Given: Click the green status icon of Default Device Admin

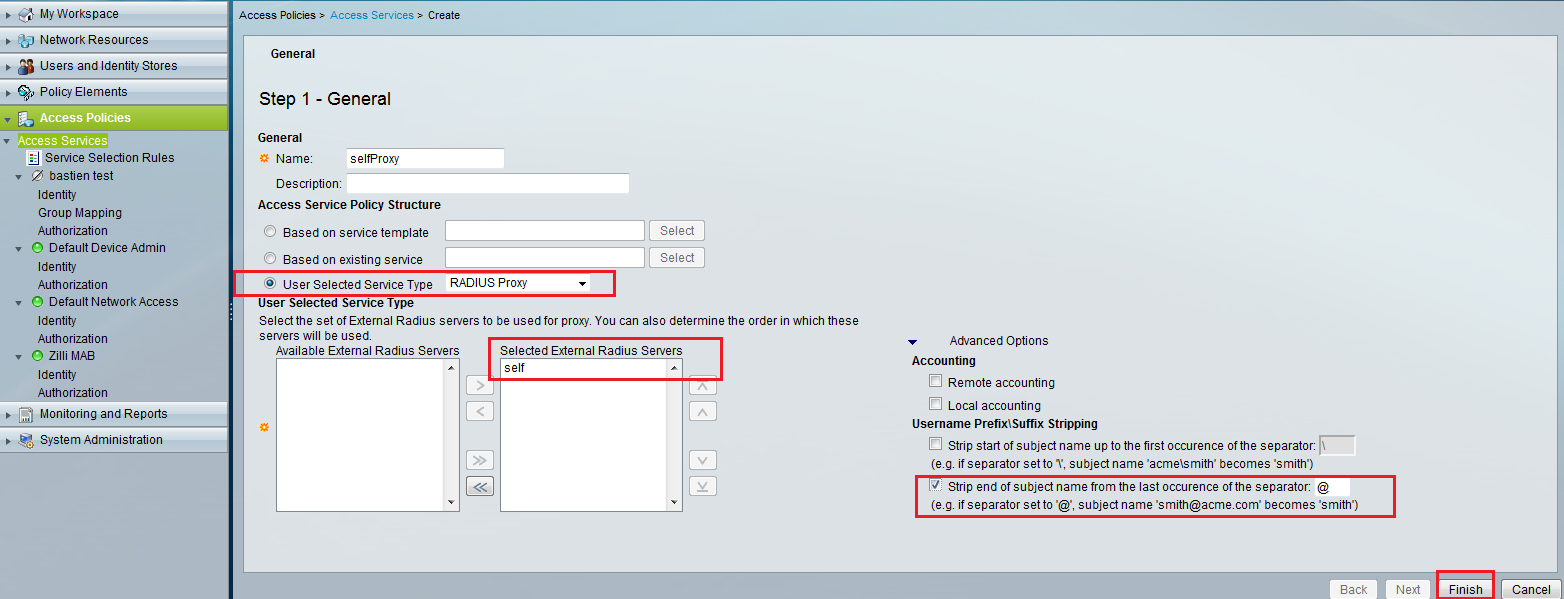Looking at the screenshot, I should [38, 248].
